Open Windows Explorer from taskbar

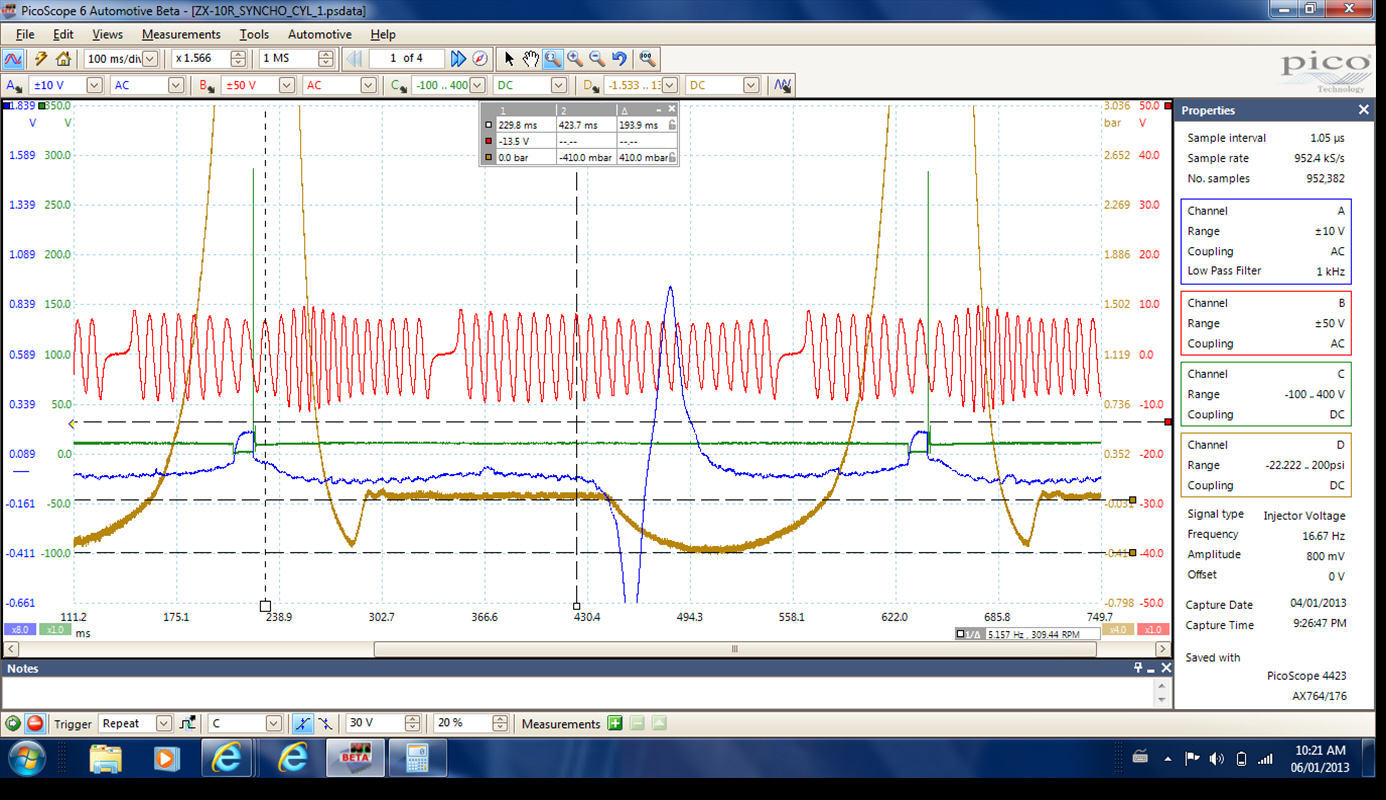point(106,760)
